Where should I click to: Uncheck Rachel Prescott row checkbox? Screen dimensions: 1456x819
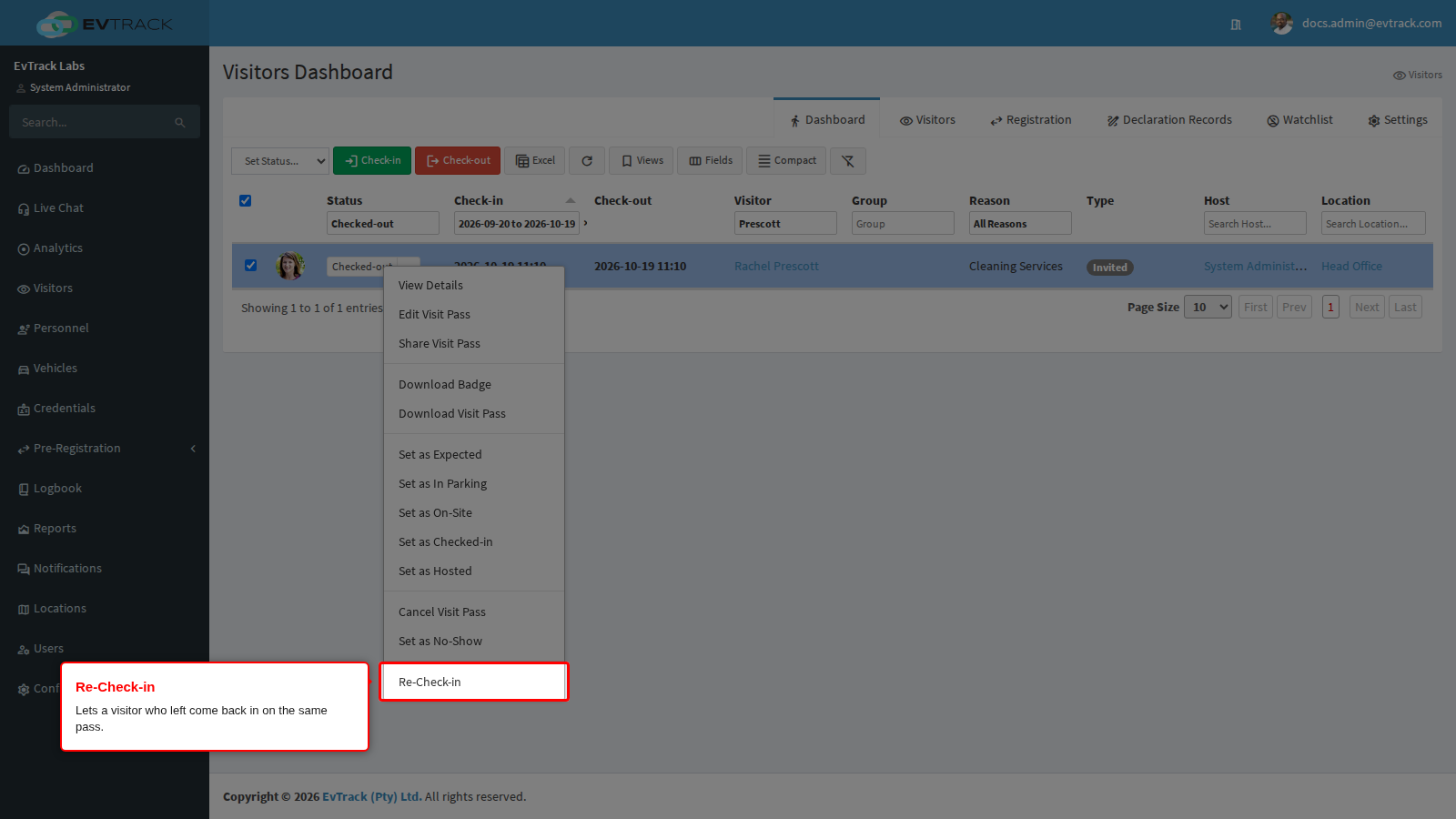[x=250, y=266]
